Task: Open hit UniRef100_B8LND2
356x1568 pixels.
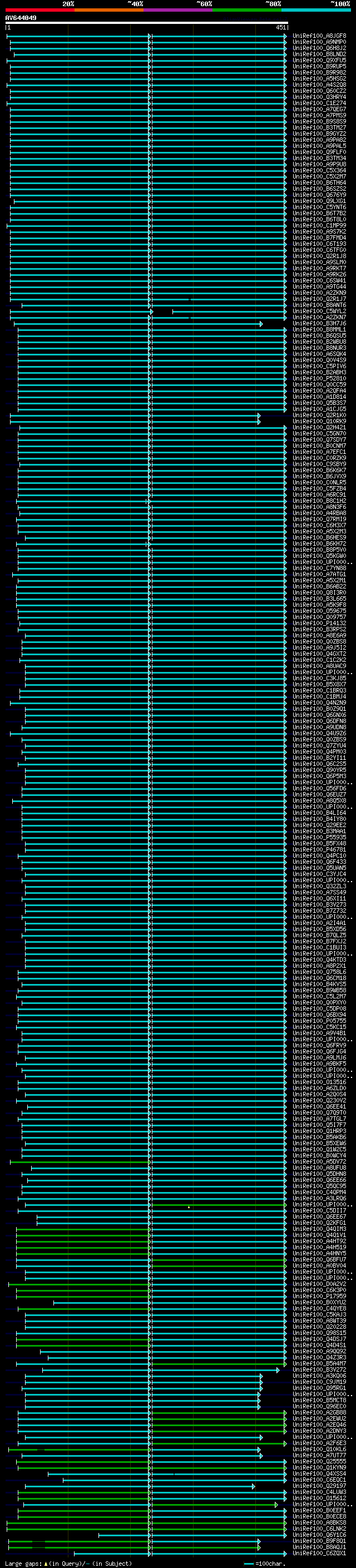Action: [x=319, y=54]
